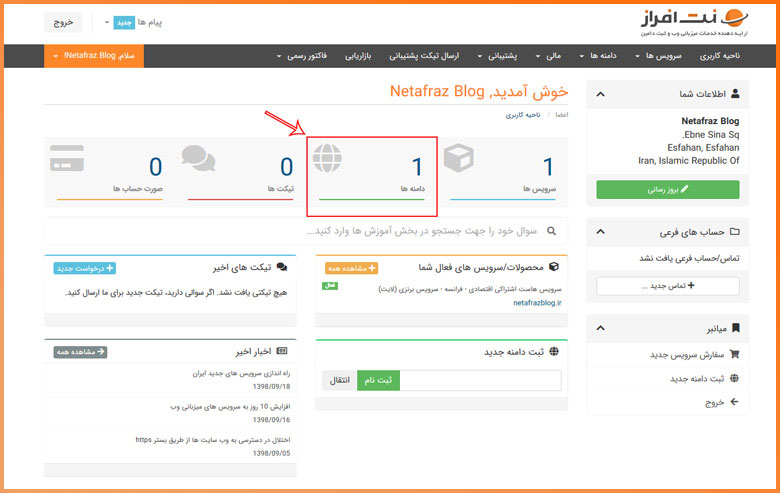This screenshot has height=493, width=780.
Task: Open news راه اندازی سرویس های جدید ایران
Action: coord(241,373)
